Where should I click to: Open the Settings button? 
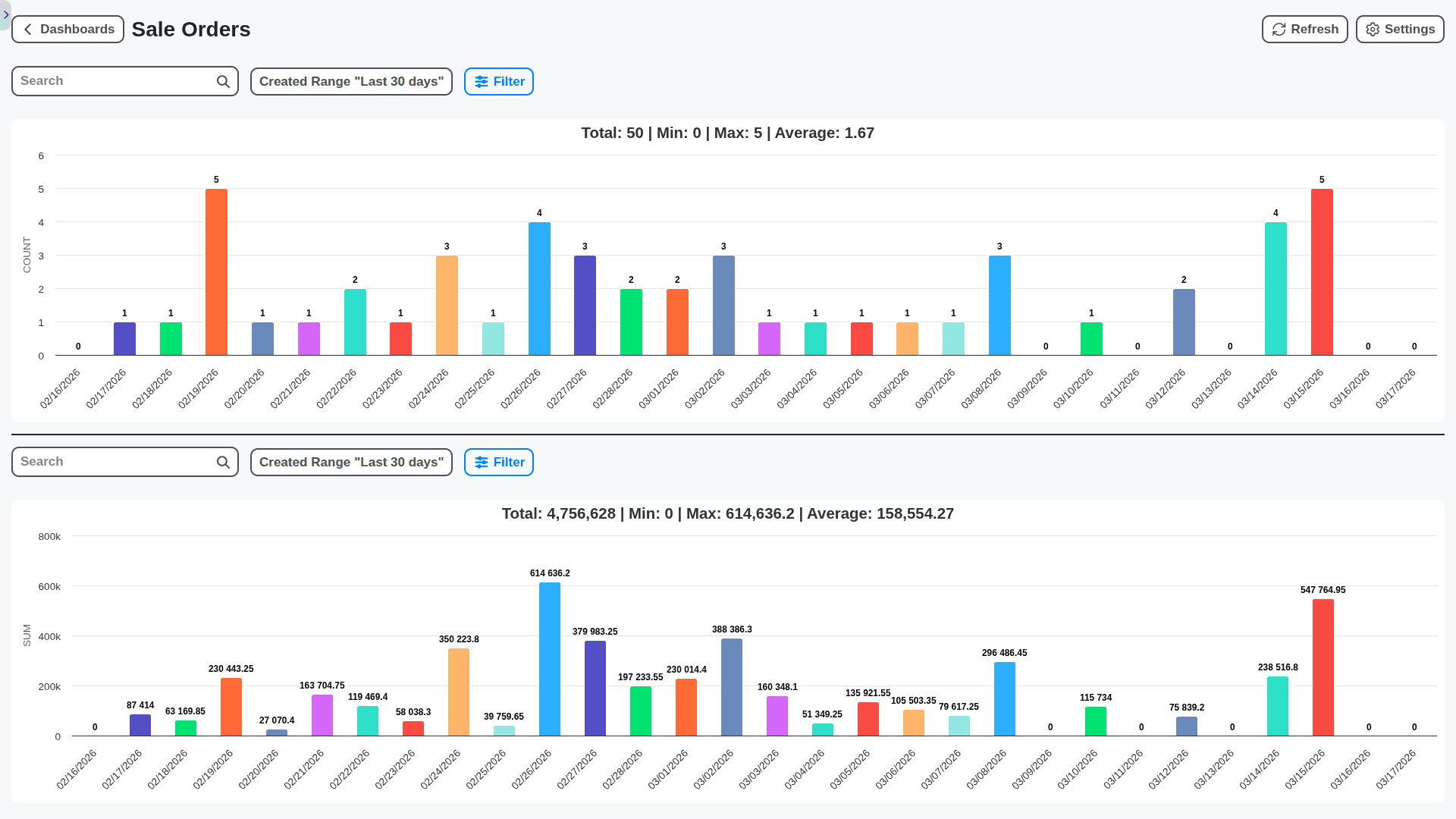(1399, 29)
